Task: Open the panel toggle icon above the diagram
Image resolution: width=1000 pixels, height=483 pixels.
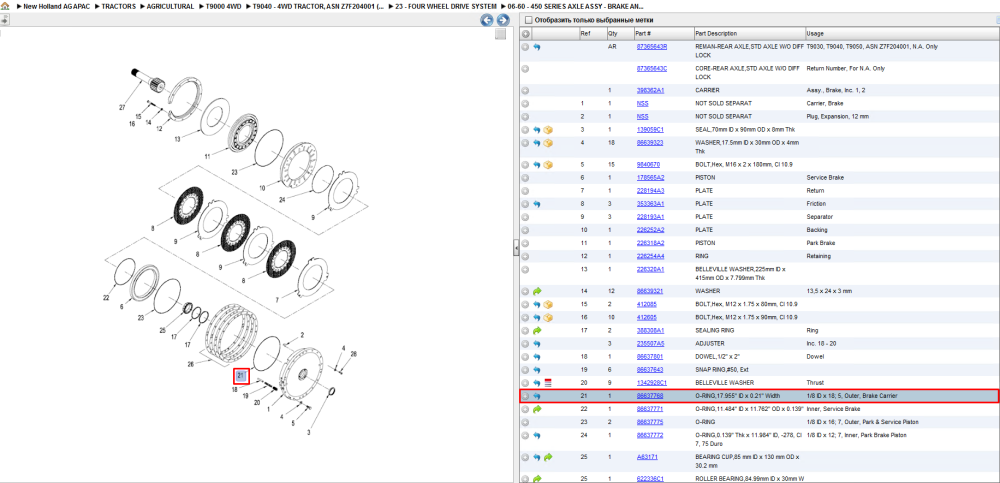Action: click(4, 20)
